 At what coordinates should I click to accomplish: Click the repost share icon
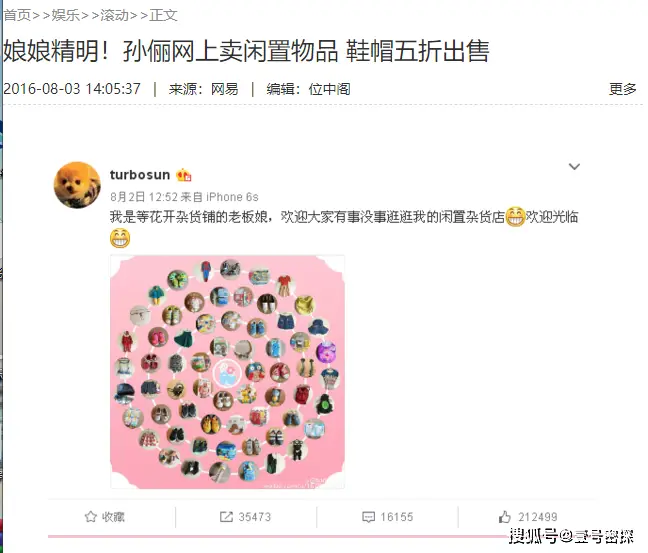[x=226, y=517]
